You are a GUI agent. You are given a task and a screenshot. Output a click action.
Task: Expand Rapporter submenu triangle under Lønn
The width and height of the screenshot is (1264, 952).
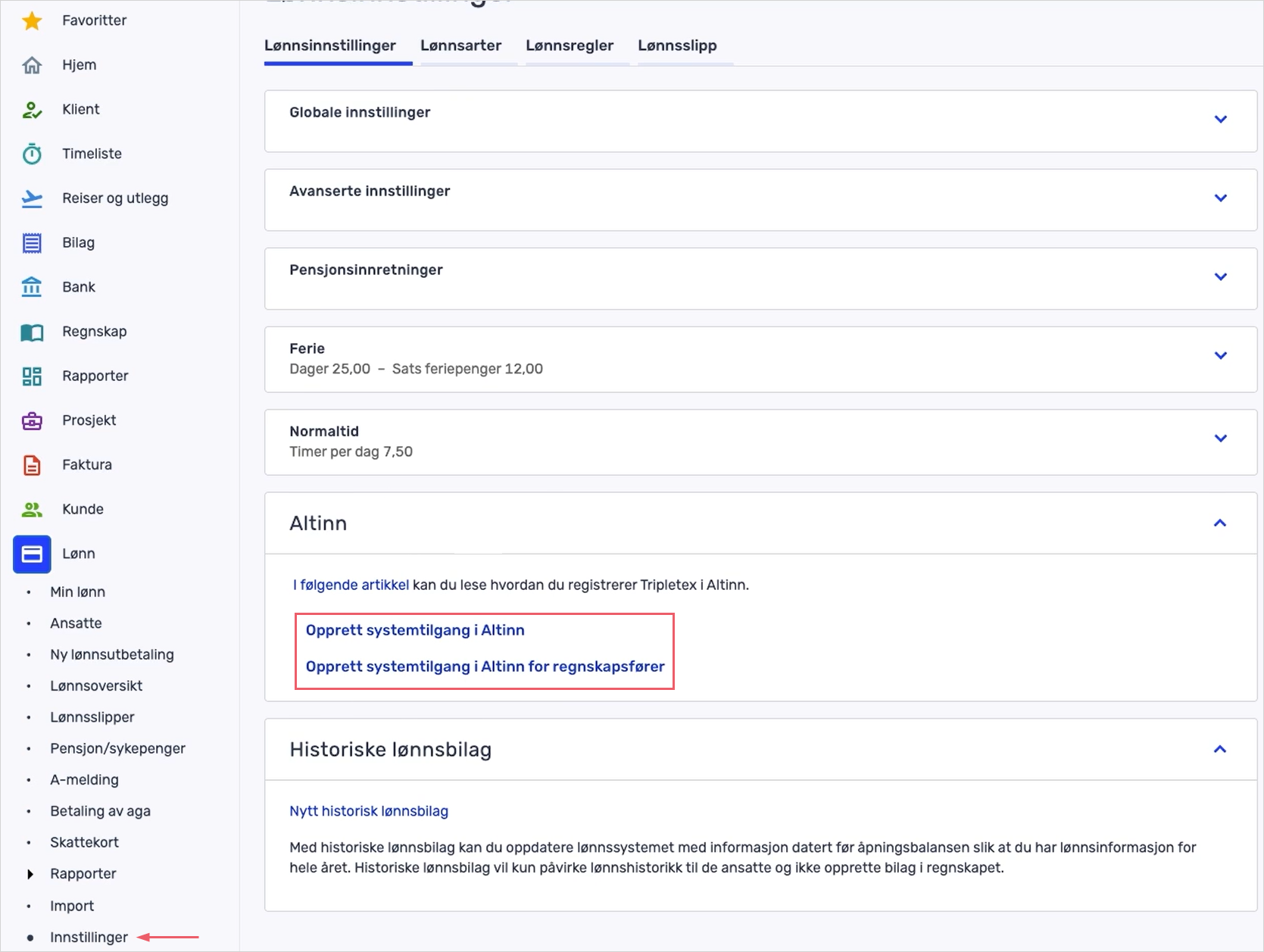[30, 874]
